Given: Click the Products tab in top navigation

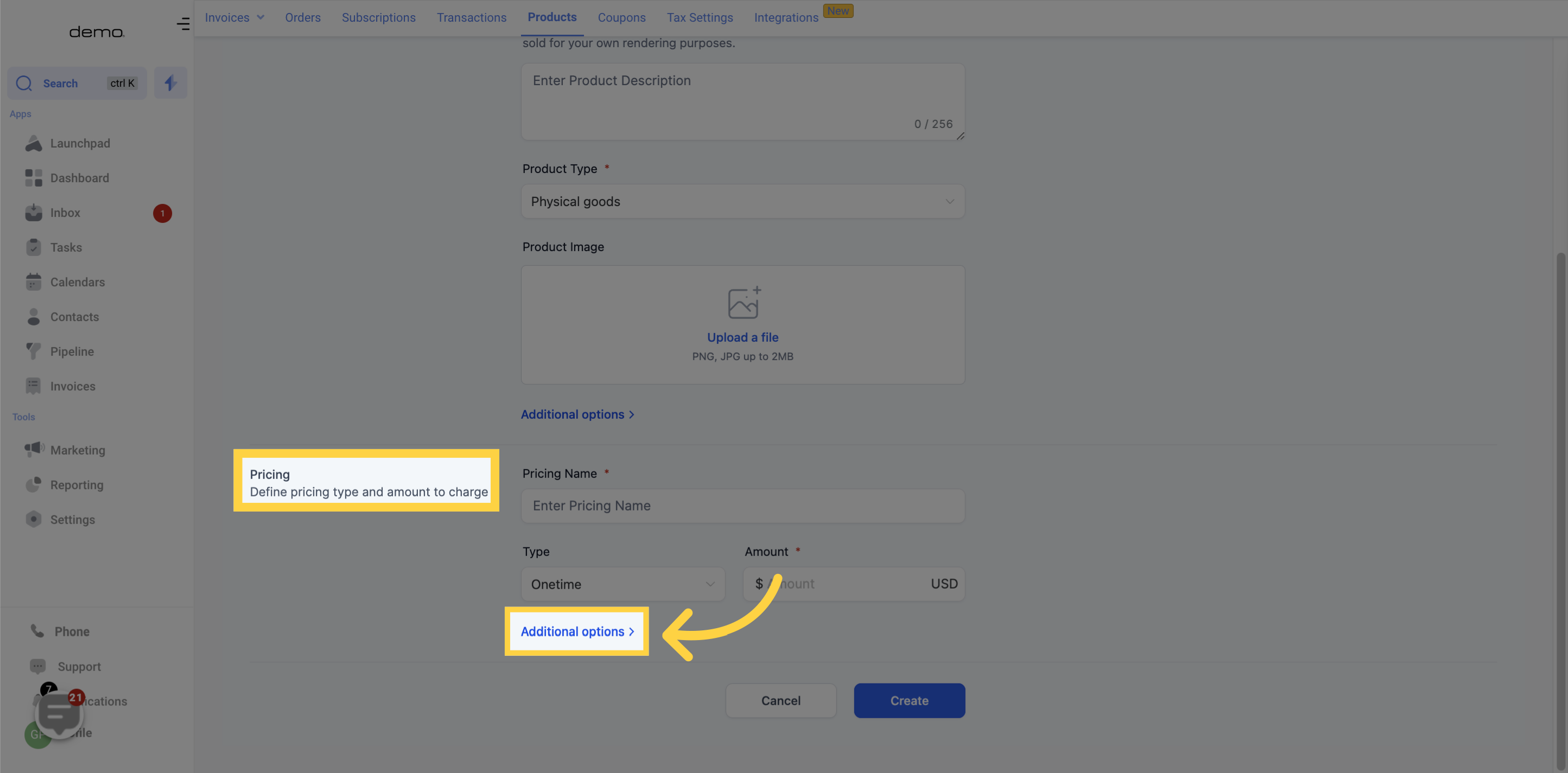Looking at the screenshot, I should 552,18.
